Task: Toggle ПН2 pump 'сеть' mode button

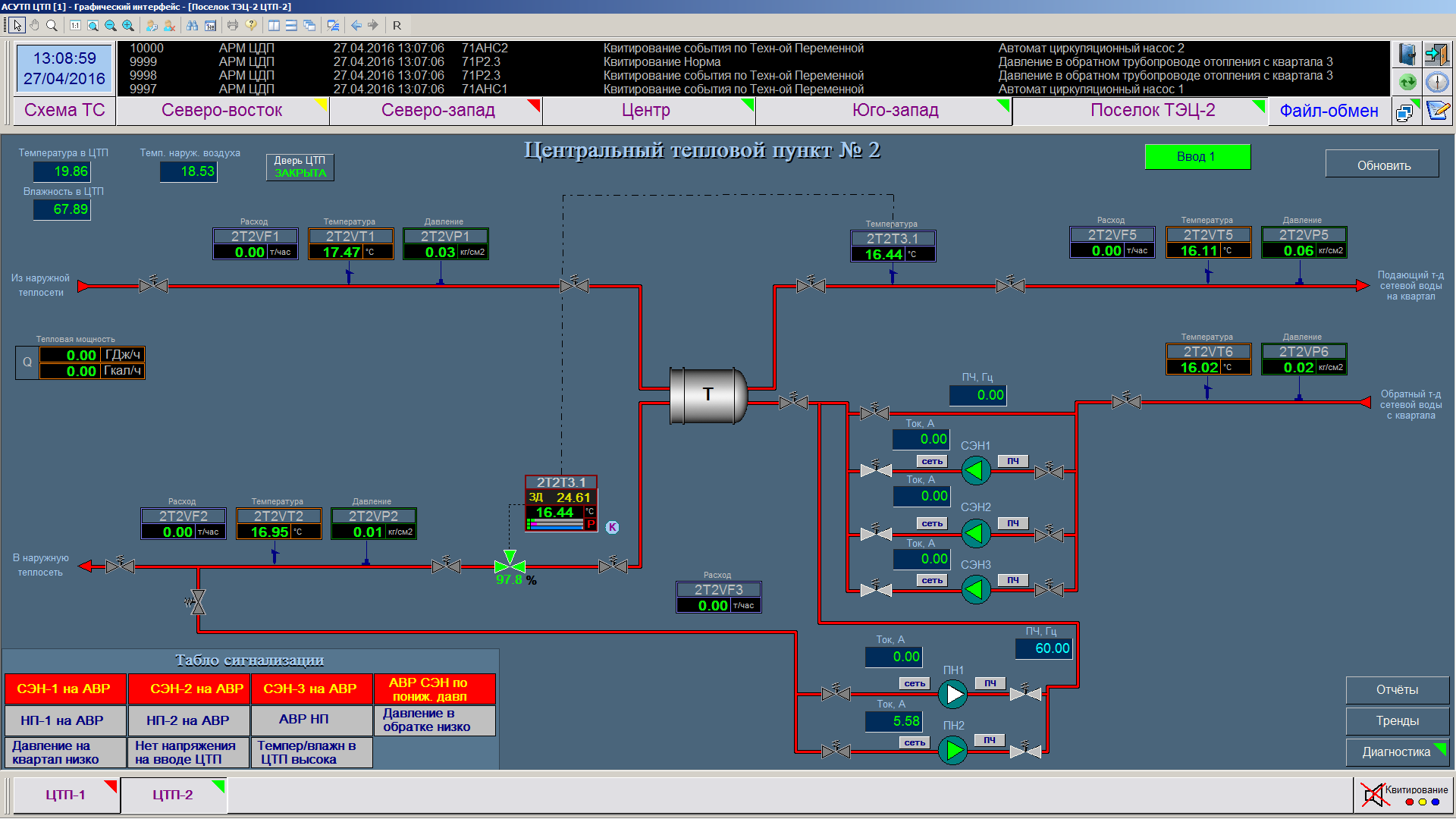Action: [914, 742]
